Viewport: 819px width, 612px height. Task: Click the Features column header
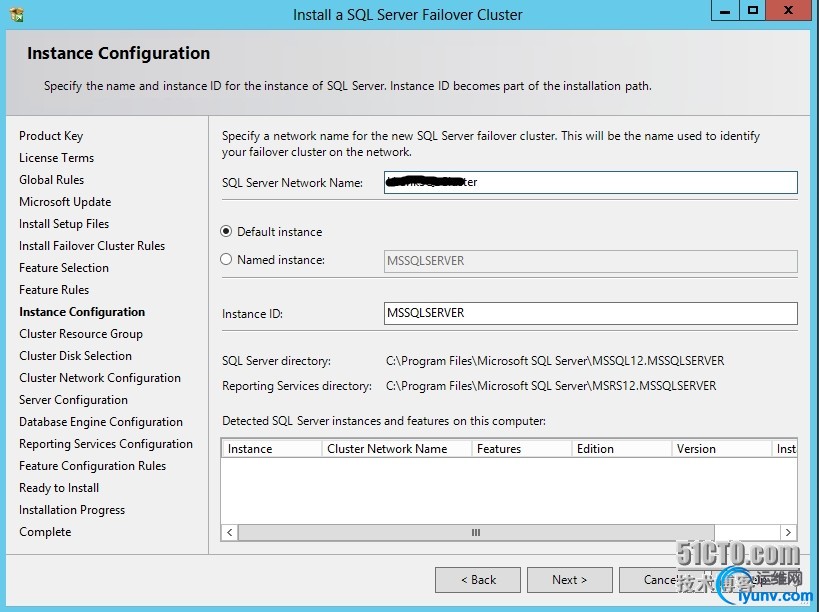pos(521,449)
